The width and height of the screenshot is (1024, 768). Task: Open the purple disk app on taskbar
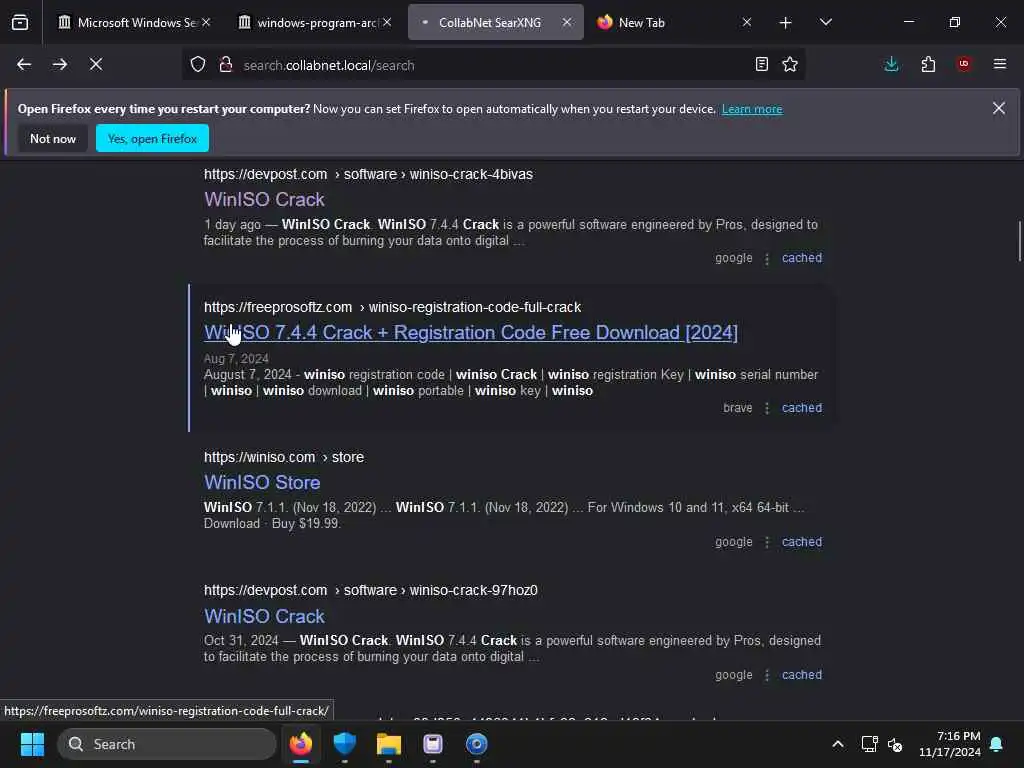(433, 744)
